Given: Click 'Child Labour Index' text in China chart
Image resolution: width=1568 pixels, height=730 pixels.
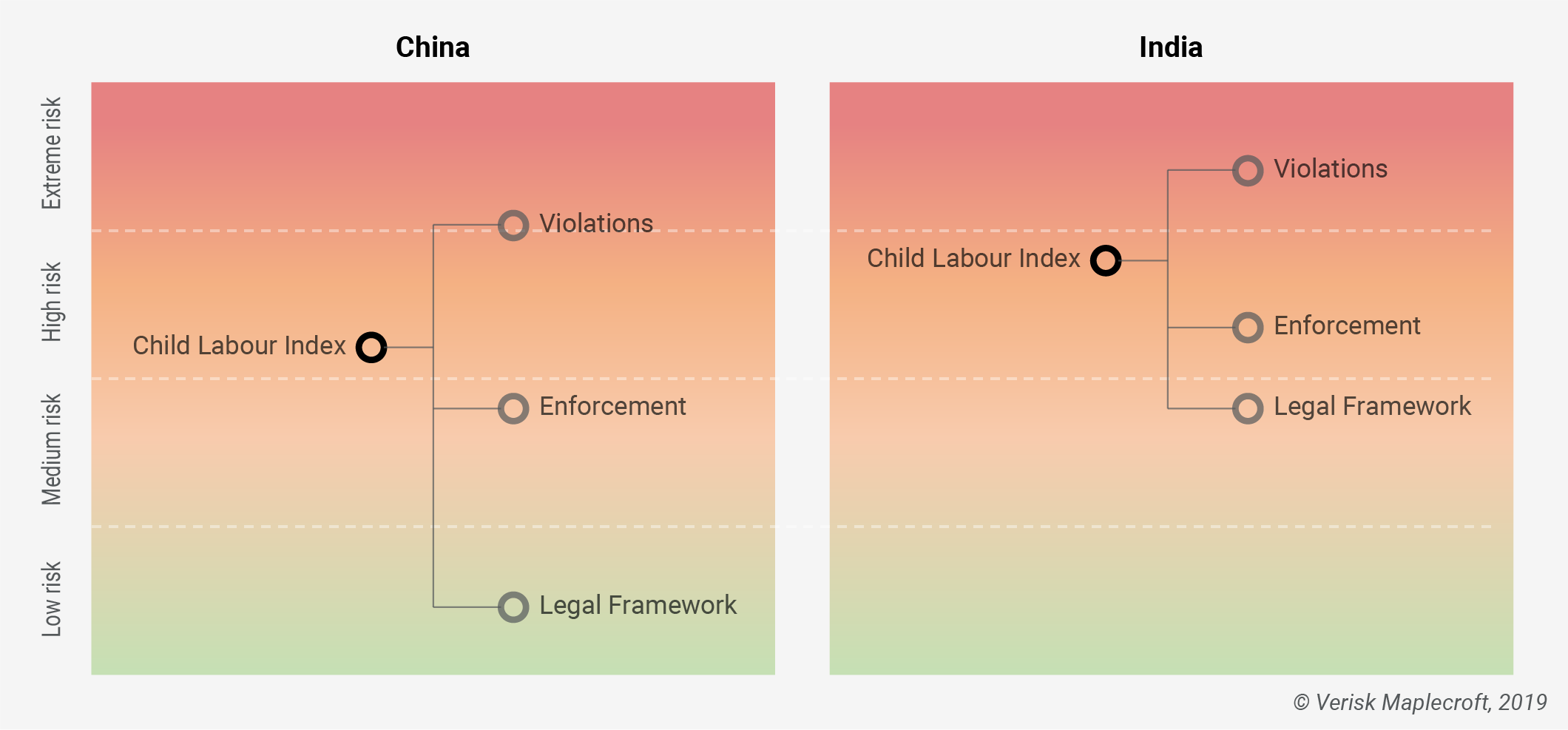Looking at the screenshot, I should (x=239, y=345).
